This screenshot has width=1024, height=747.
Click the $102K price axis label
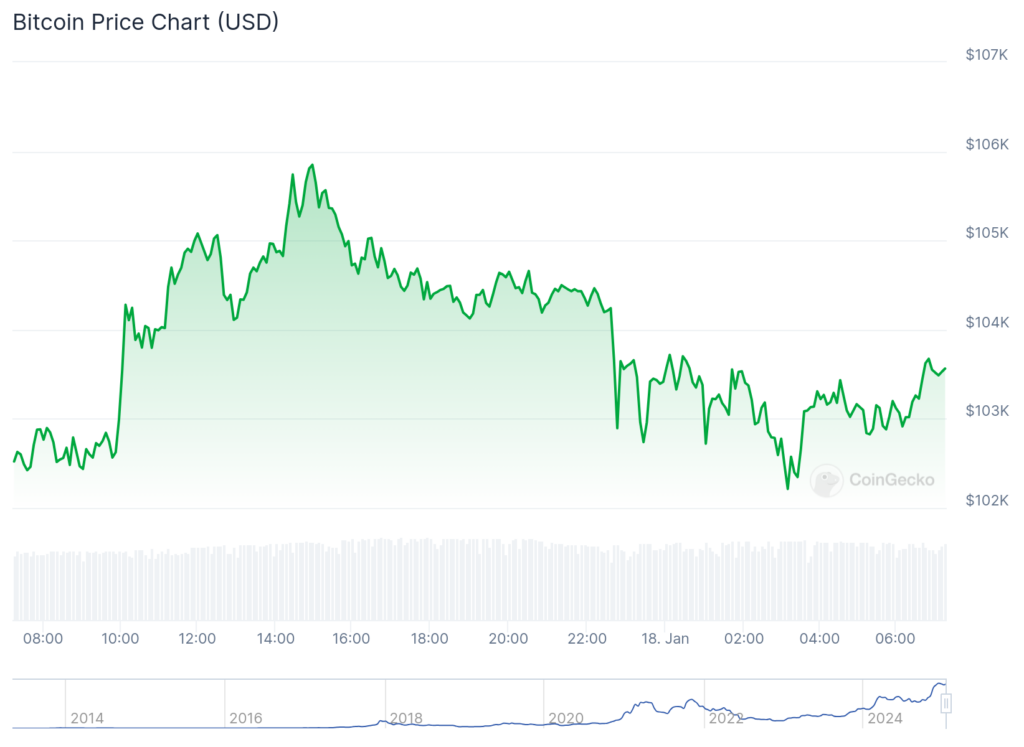click(987, 500)
